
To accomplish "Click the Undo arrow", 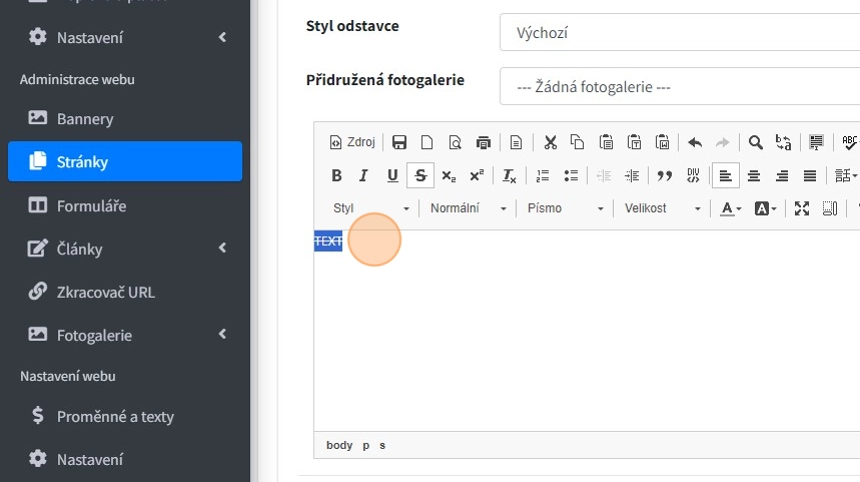I will click(x=695, y=142).
